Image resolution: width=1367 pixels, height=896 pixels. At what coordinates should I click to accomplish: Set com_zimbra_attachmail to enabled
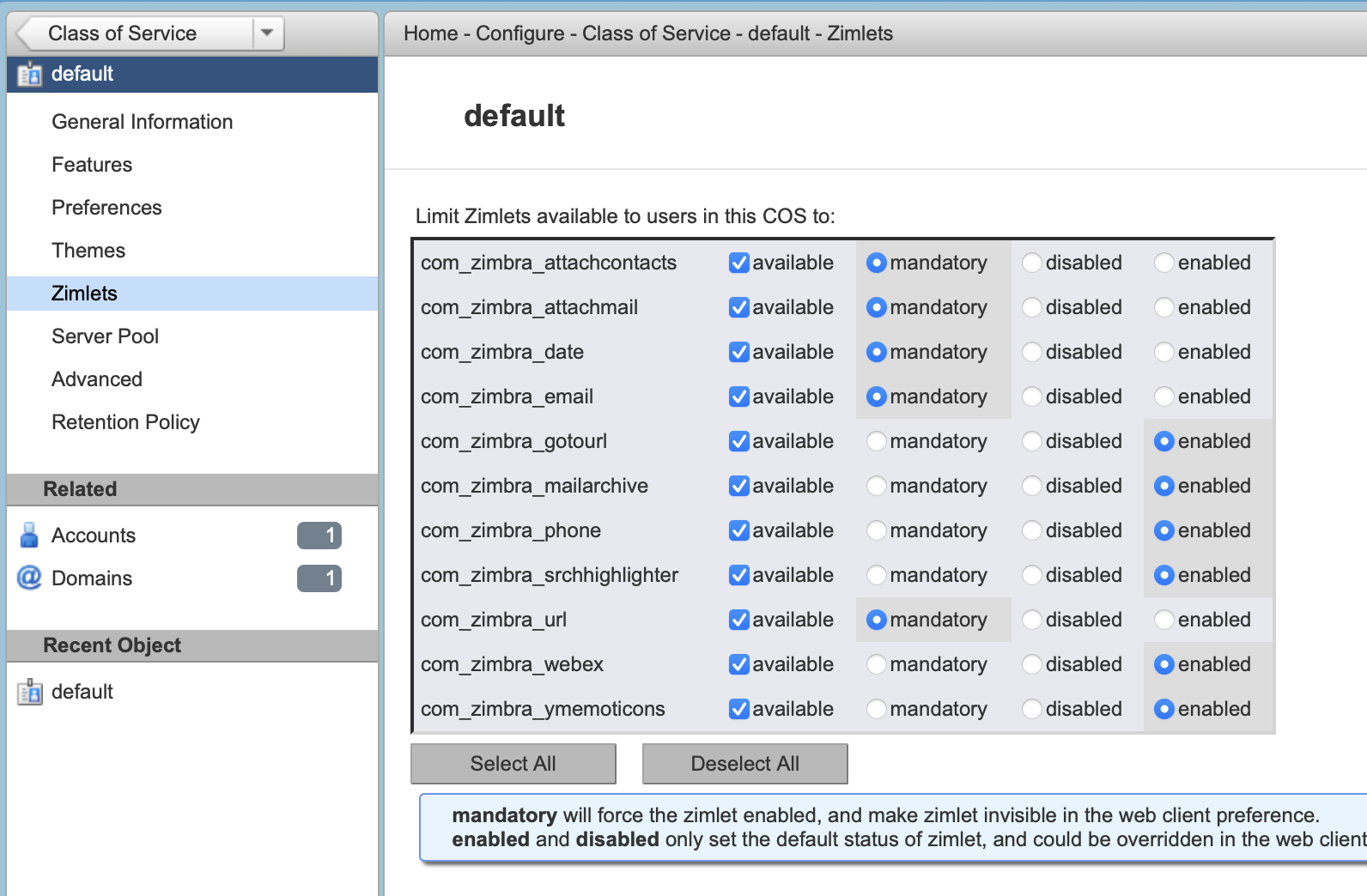pos(1164,307)
